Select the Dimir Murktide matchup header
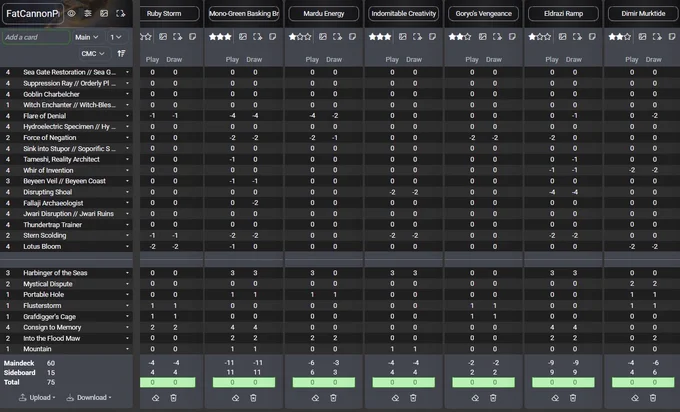The height and width of the screenshot is (412, 680). click(644, 13)
